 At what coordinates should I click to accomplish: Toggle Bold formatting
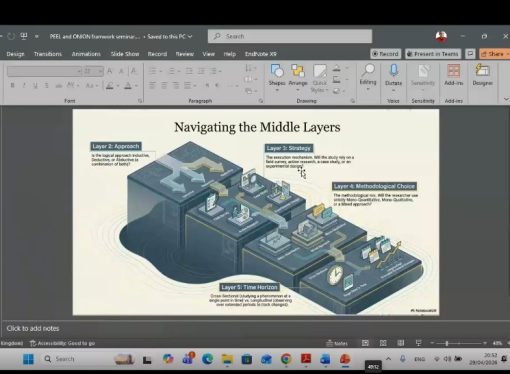tap(13, 85)
